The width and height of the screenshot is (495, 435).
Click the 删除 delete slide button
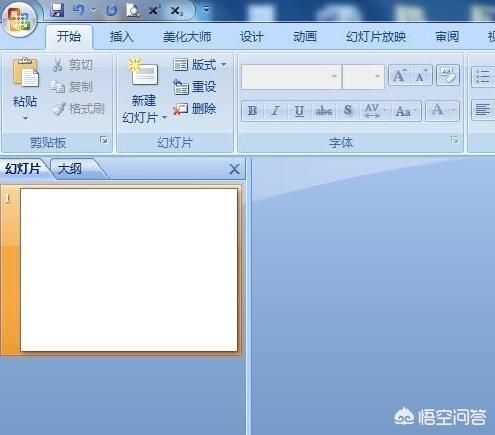click(195, 109)
